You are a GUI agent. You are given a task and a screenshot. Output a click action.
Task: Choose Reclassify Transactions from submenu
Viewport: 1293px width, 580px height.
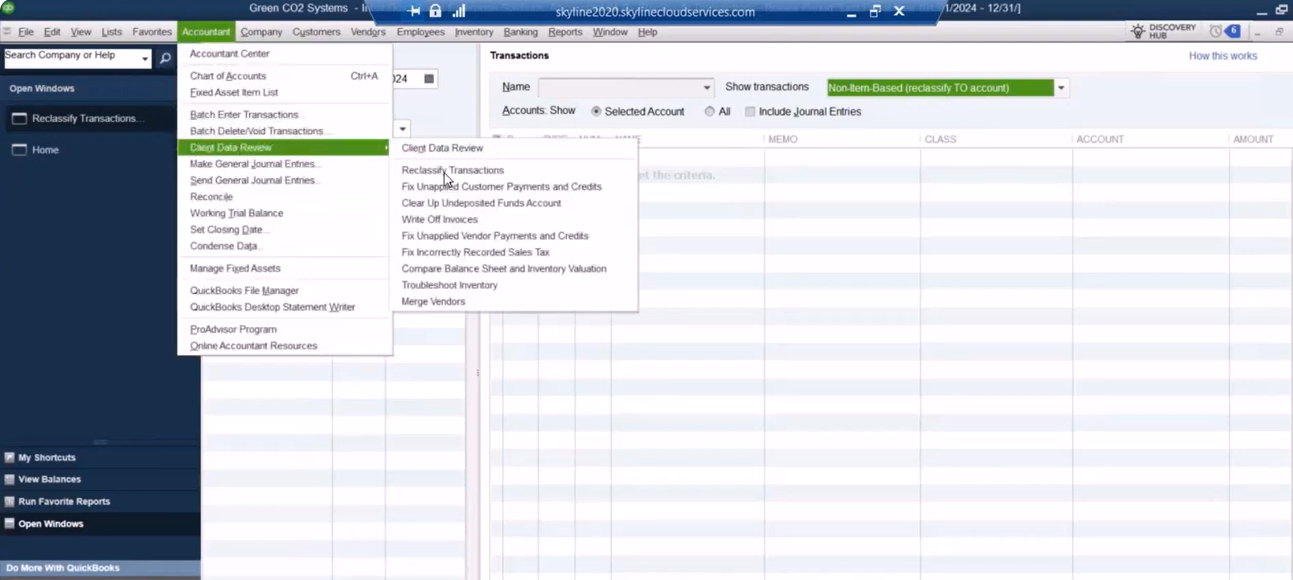pos(452,171)
